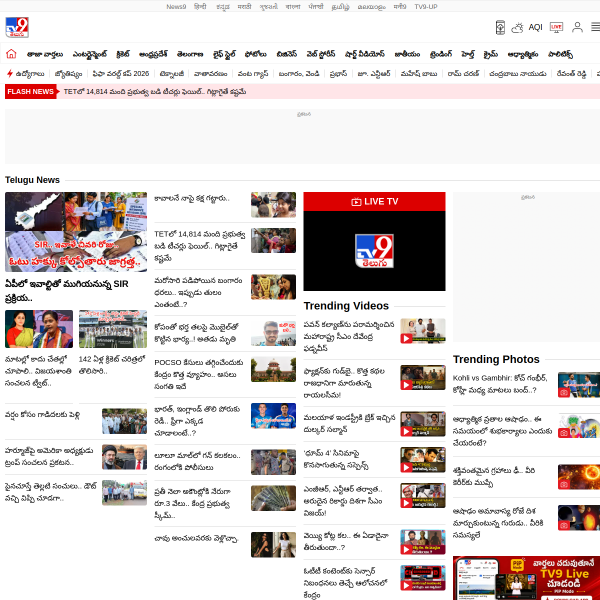Select ಕನ್ನಡ (Kannada) edition in top bar

tap(223, 7)
